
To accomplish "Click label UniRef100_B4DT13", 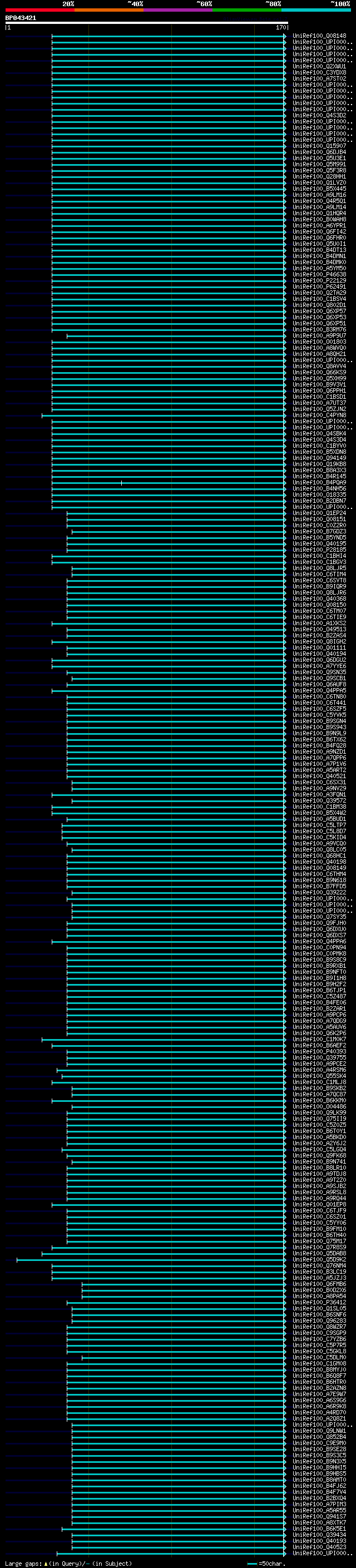I will (319, 250).
